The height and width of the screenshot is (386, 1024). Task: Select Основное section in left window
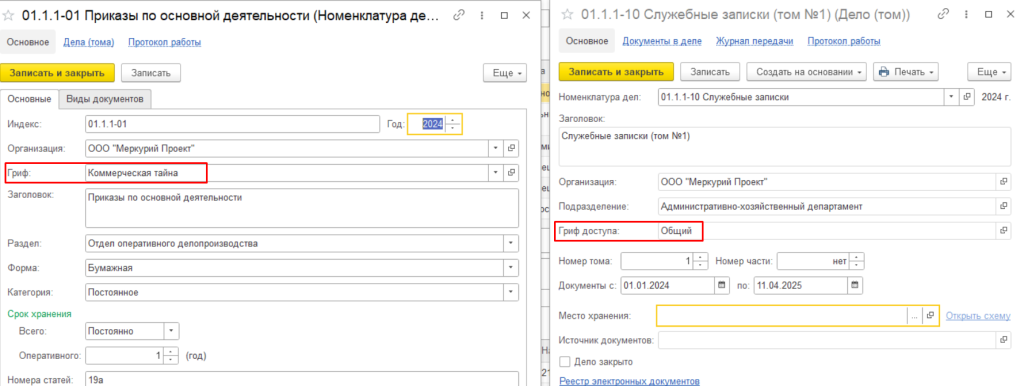click(28, 42)
